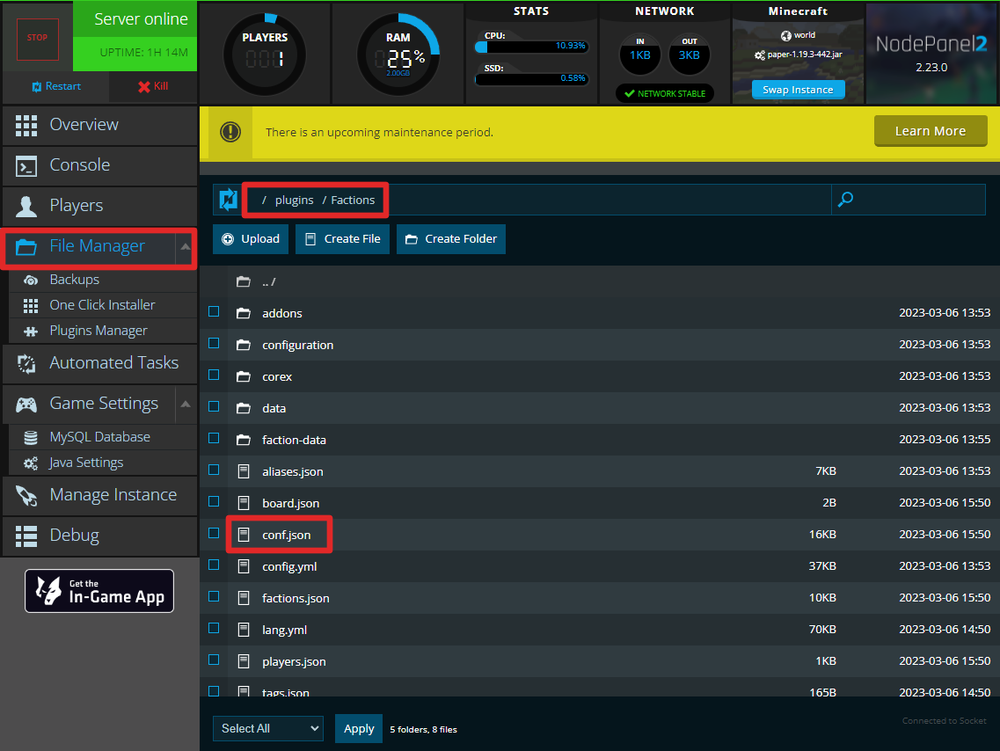Collapse the File Manager submenu arrow
Image resolution: width=1000 pixels, height=751 pixels.
click(185, 249)
